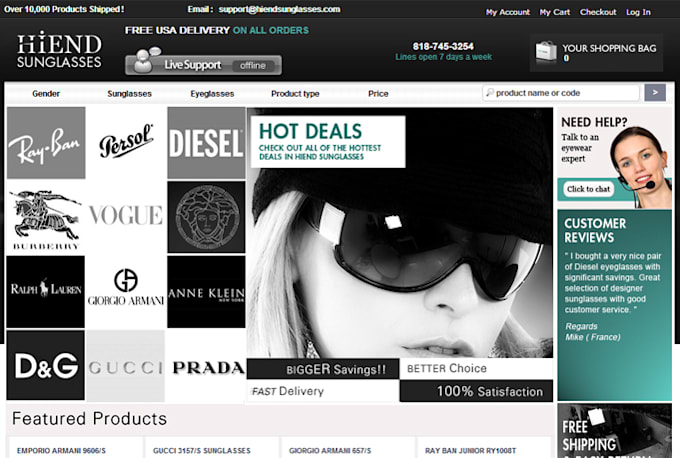
Task: Click the Need Help support agent image
Action: click(639, 167)
